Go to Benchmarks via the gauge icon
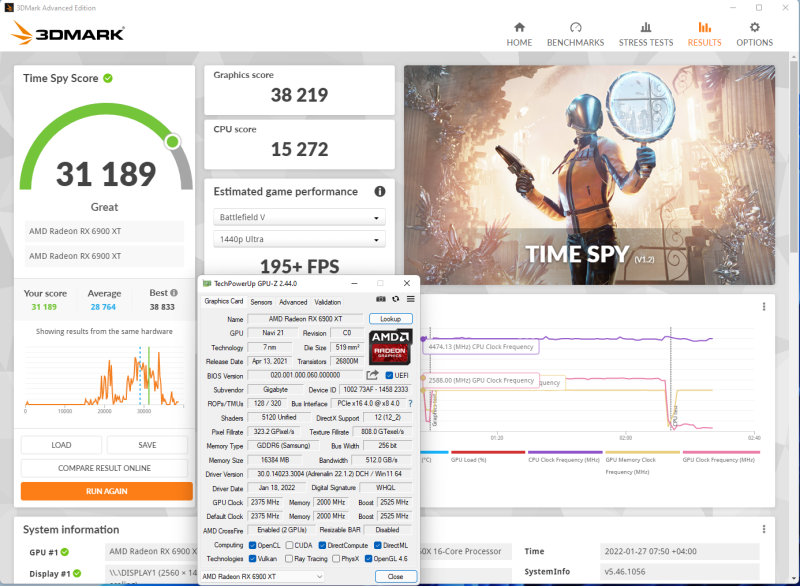This screenshot has width=800, height=586. tap(575, 28)
